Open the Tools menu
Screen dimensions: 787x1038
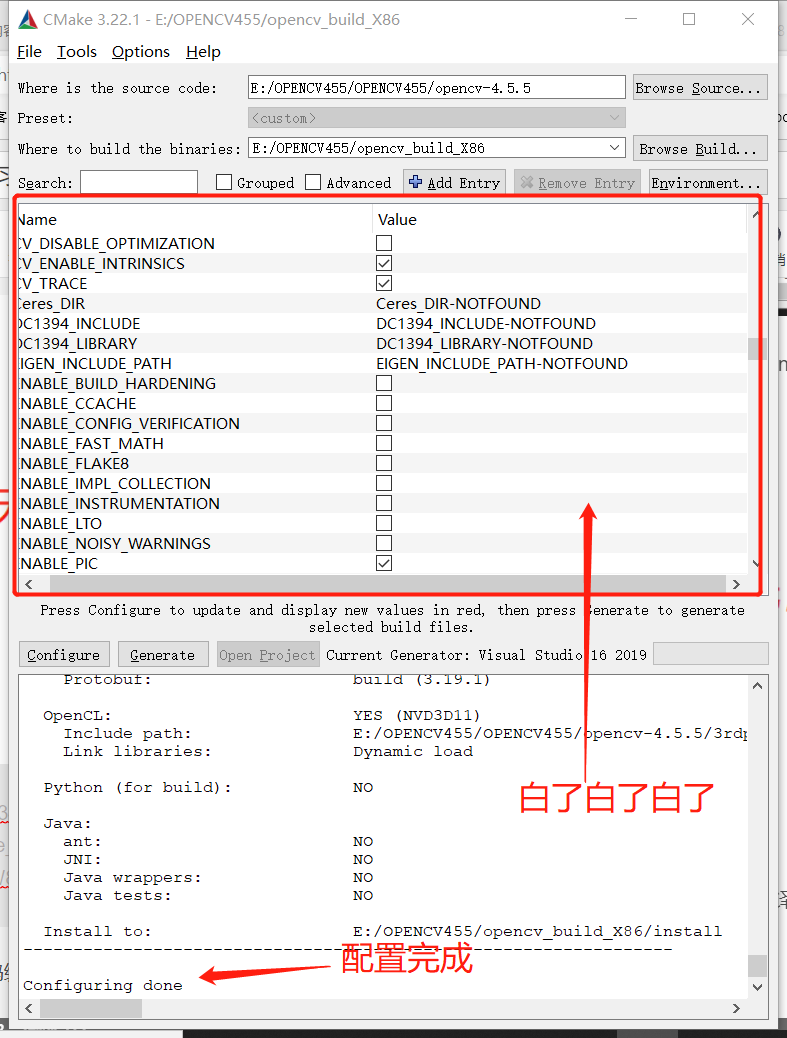click(x=77, y=52)
